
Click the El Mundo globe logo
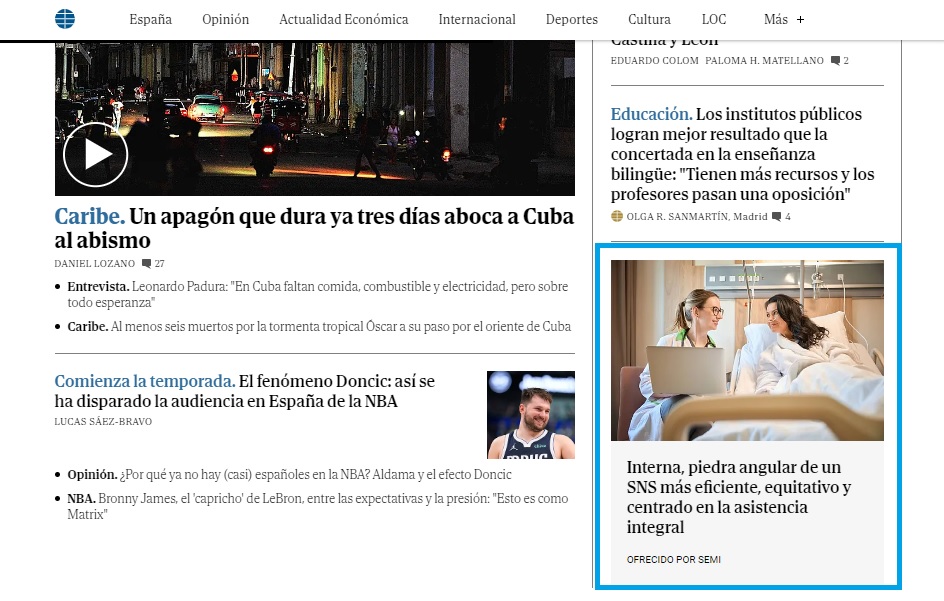click(64, 18)
